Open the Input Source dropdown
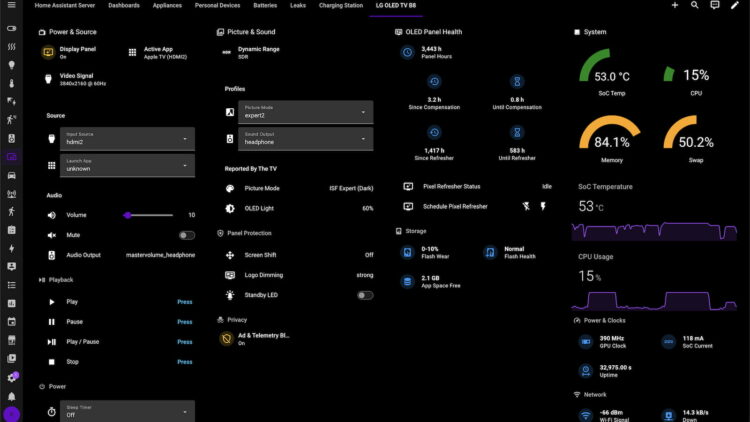 127,139
